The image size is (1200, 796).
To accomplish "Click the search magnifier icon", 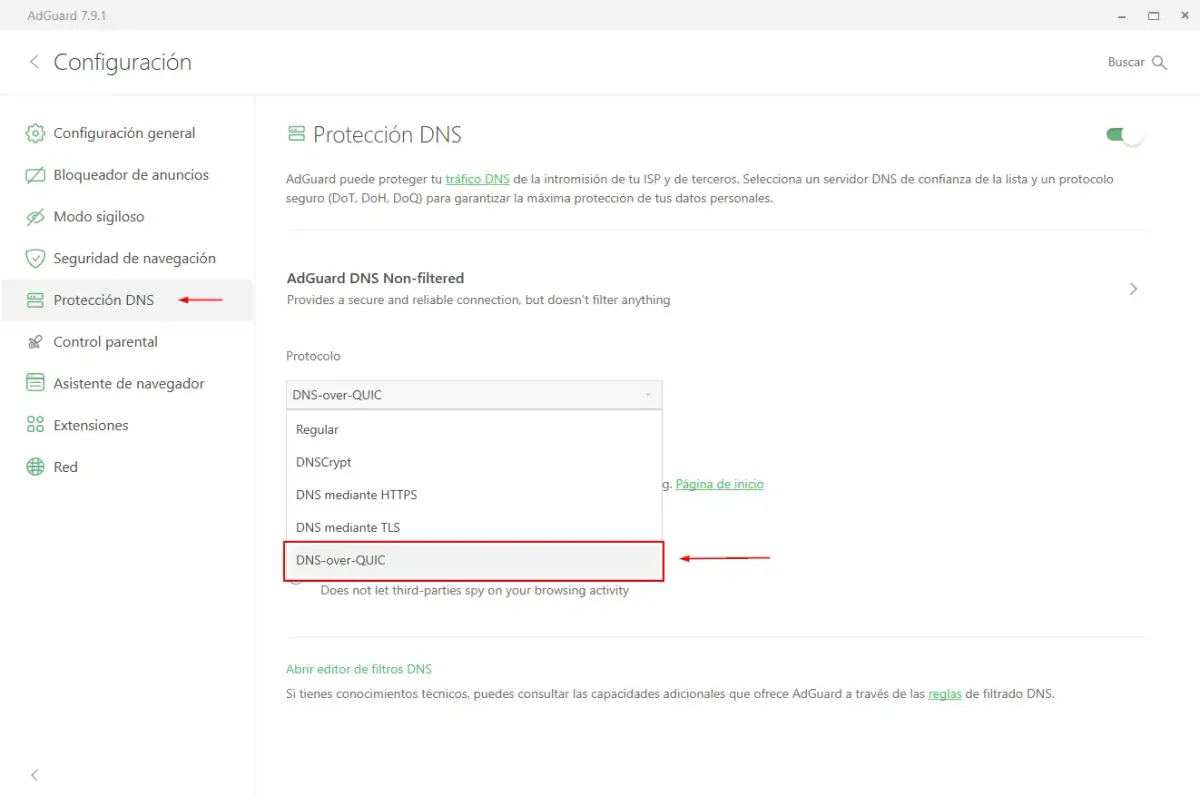I will pos(1159,62).
